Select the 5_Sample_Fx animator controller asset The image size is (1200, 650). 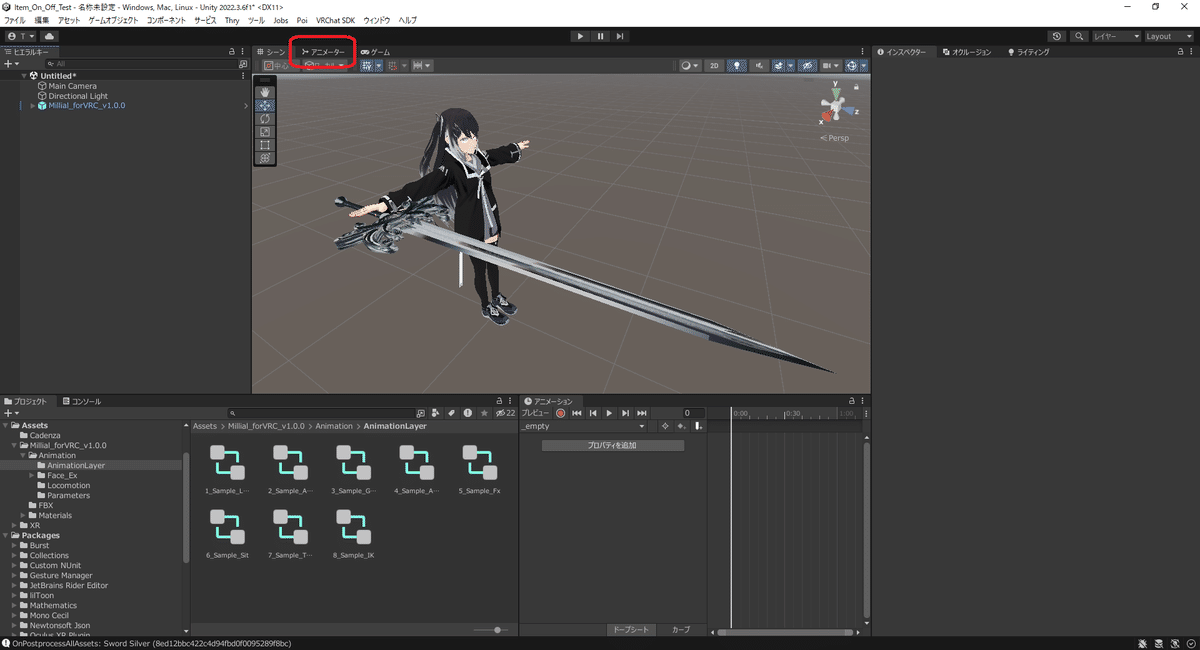482,470
